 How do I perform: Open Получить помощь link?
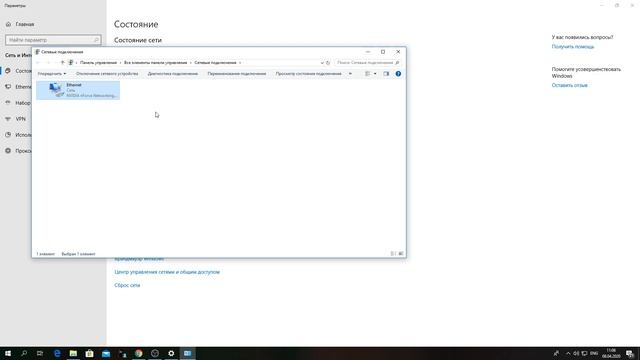(x=573, y=47)
